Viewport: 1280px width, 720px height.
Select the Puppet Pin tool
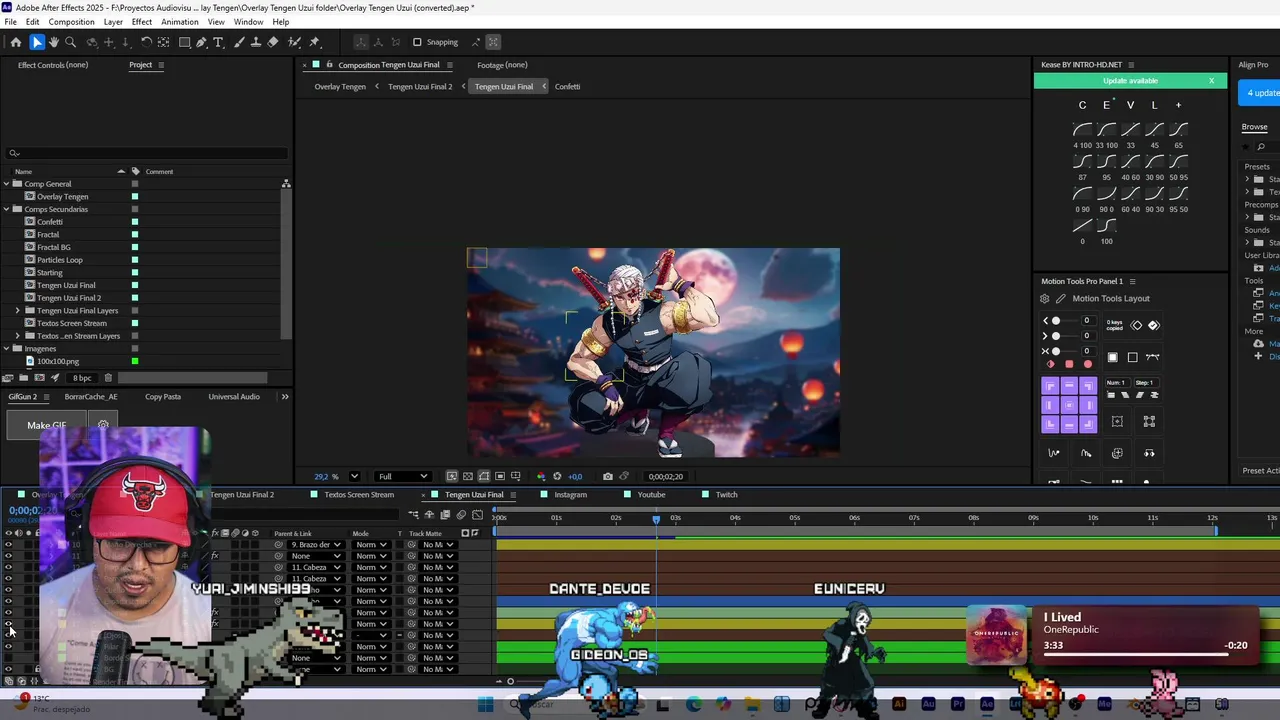click(314, 42)
